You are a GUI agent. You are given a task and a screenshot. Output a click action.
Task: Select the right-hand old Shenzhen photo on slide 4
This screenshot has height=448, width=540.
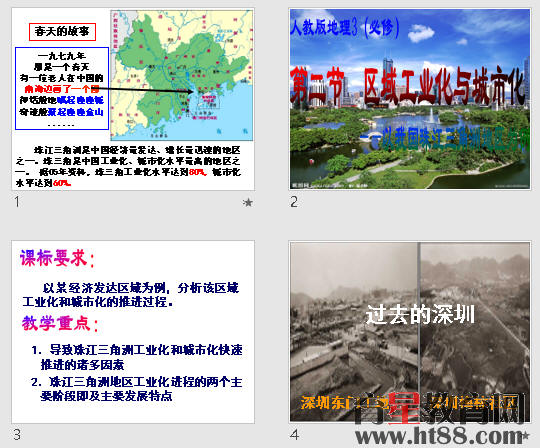pos(475,332)
